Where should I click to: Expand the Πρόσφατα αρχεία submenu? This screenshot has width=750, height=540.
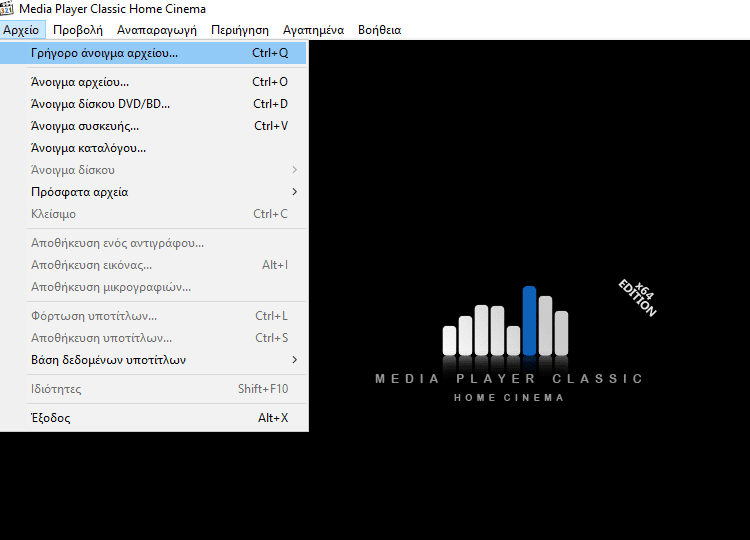point(153,192)
